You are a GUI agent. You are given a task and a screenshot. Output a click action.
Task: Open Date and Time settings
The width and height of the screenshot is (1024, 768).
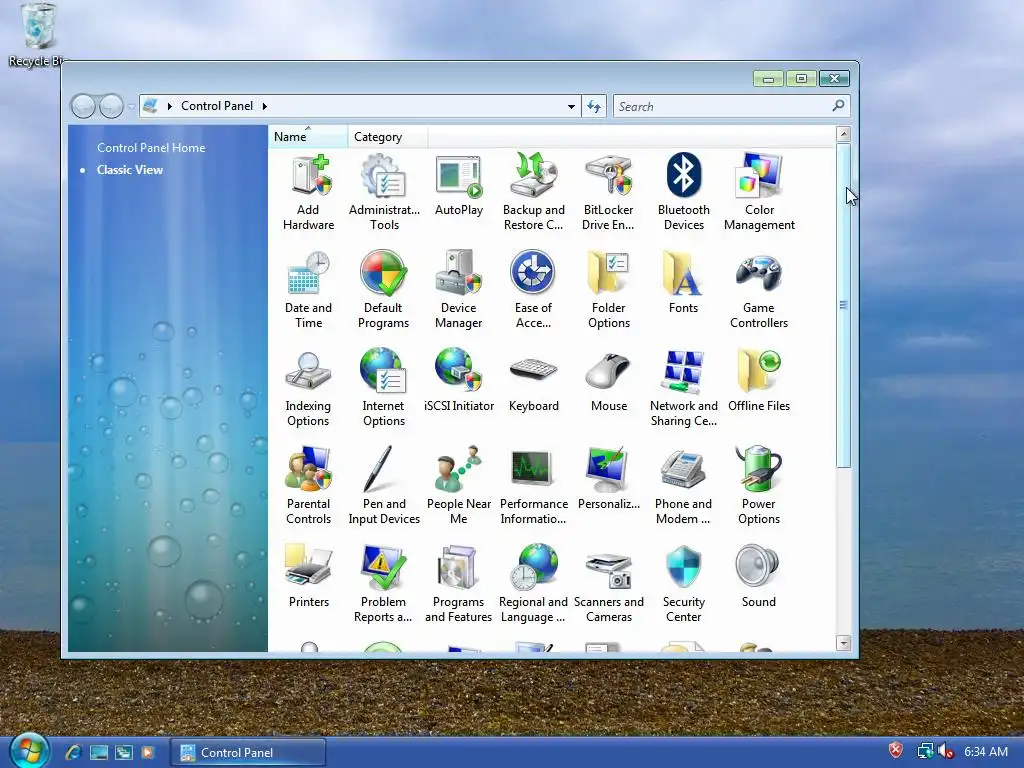308,290
